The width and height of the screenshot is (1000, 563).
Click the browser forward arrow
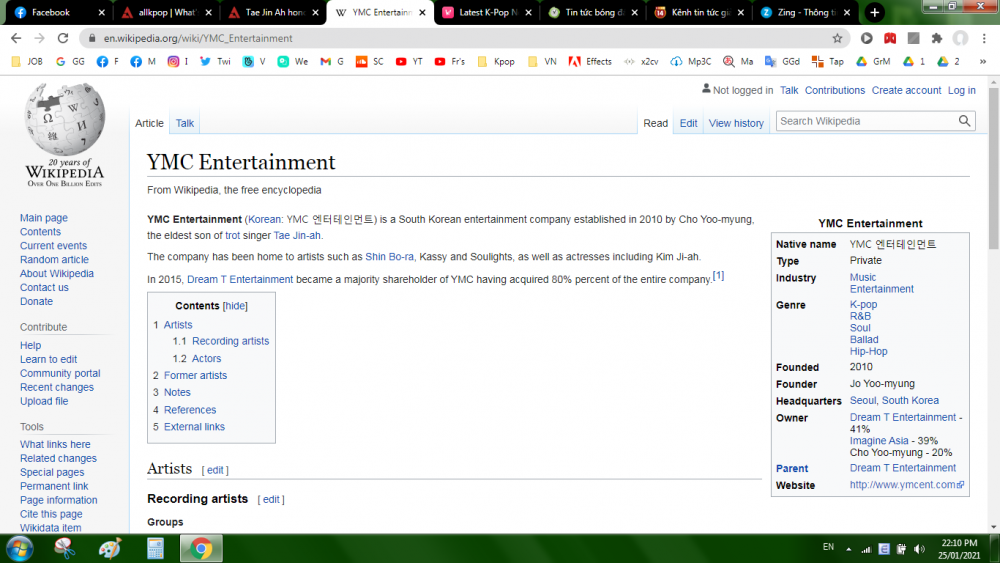point(40,38)
